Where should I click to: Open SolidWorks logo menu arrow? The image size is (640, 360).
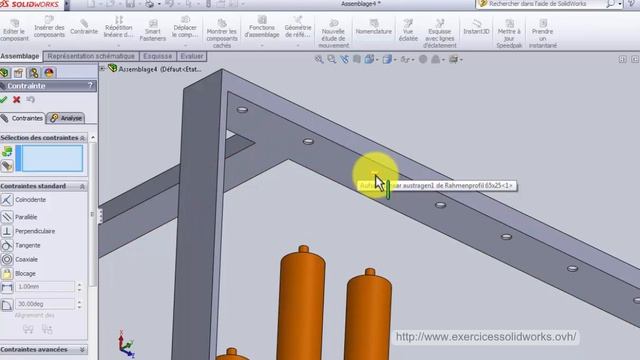[67, 4]
